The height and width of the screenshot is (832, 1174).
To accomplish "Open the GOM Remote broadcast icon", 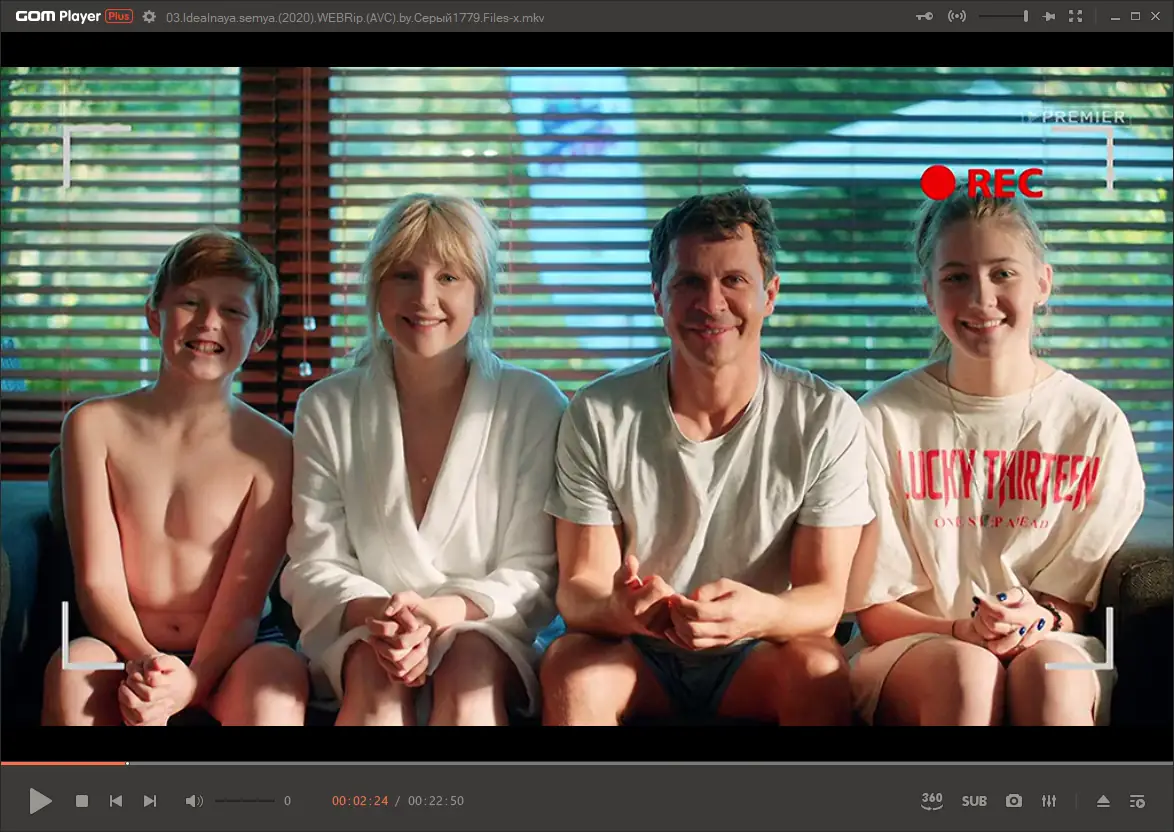I will (x=957, y=16).
